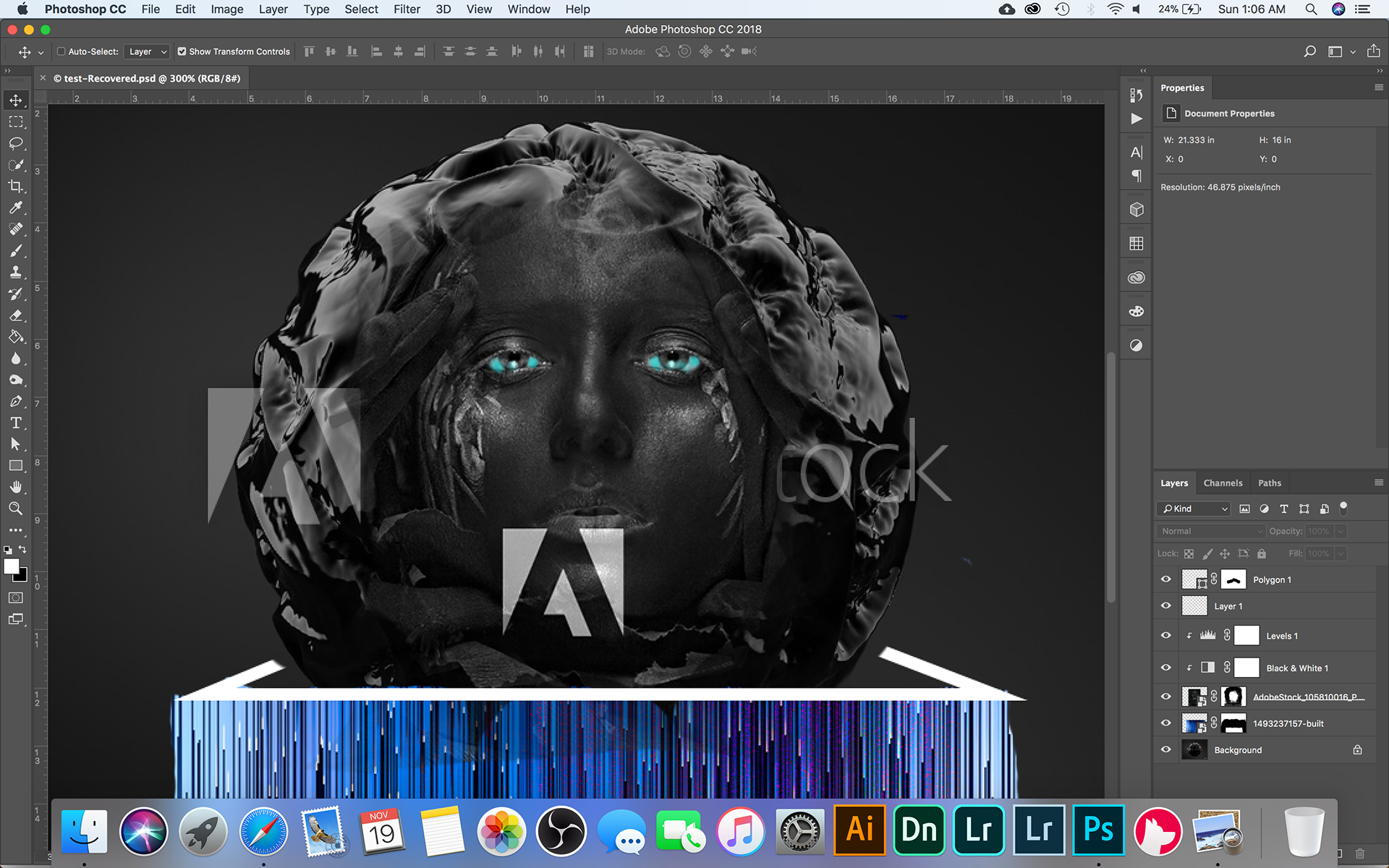Select the Paint Bucket tool
This screenshot has height=868, width=1389.
coord(16,337)
